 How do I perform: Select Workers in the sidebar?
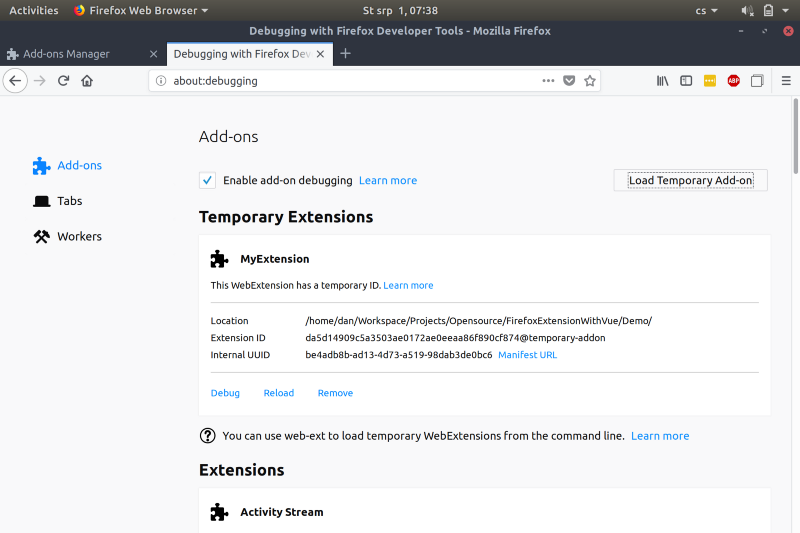pos(79,237)
